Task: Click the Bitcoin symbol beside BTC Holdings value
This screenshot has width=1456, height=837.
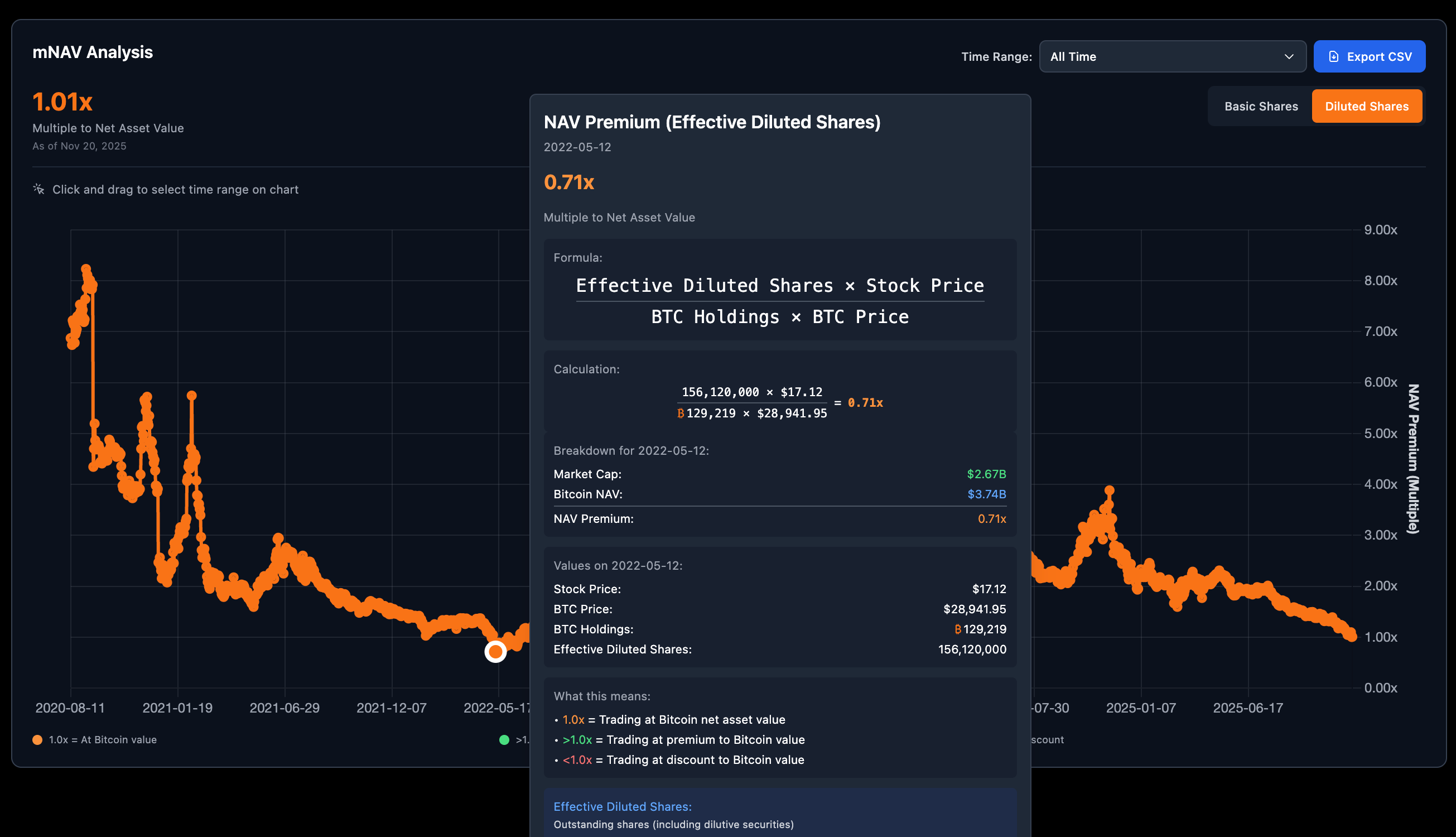Action: [x=957, y=629]
